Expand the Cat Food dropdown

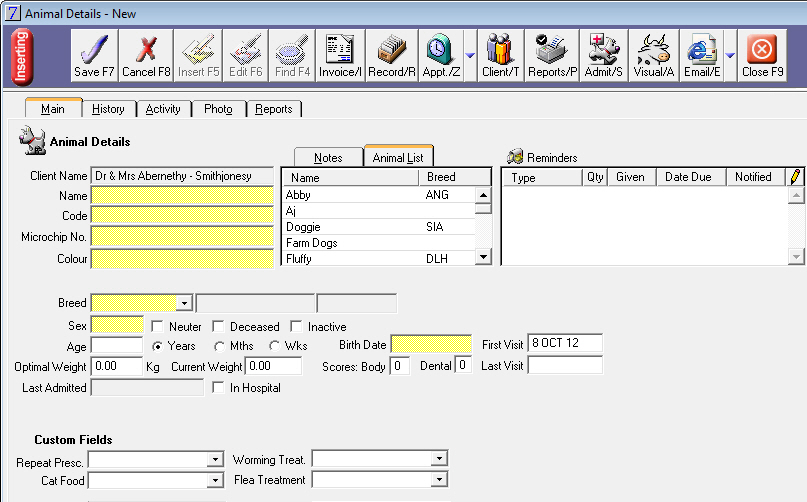215,480
